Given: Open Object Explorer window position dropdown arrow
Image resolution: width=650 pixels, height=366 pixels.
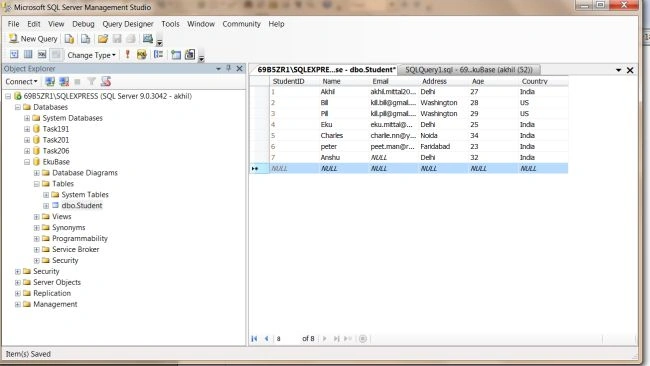Looking at the screenshot, I should click(x=218, y=69).
